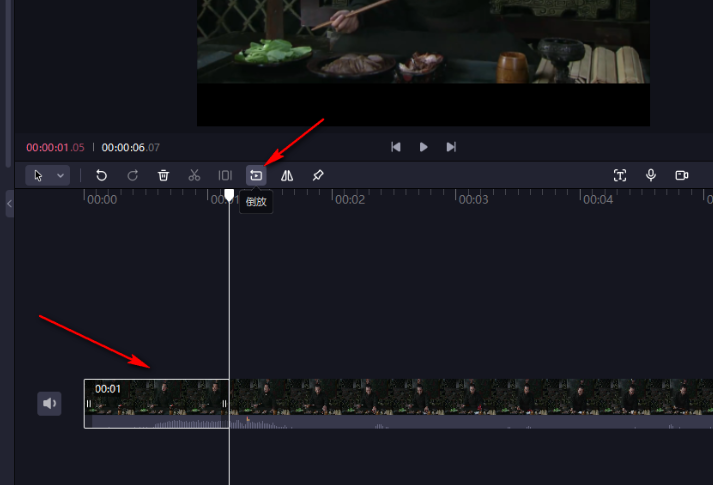Viewport: 713px width, 485px height.
Task: Mute the video track speaker toggle
Action: tap(49, 403)
